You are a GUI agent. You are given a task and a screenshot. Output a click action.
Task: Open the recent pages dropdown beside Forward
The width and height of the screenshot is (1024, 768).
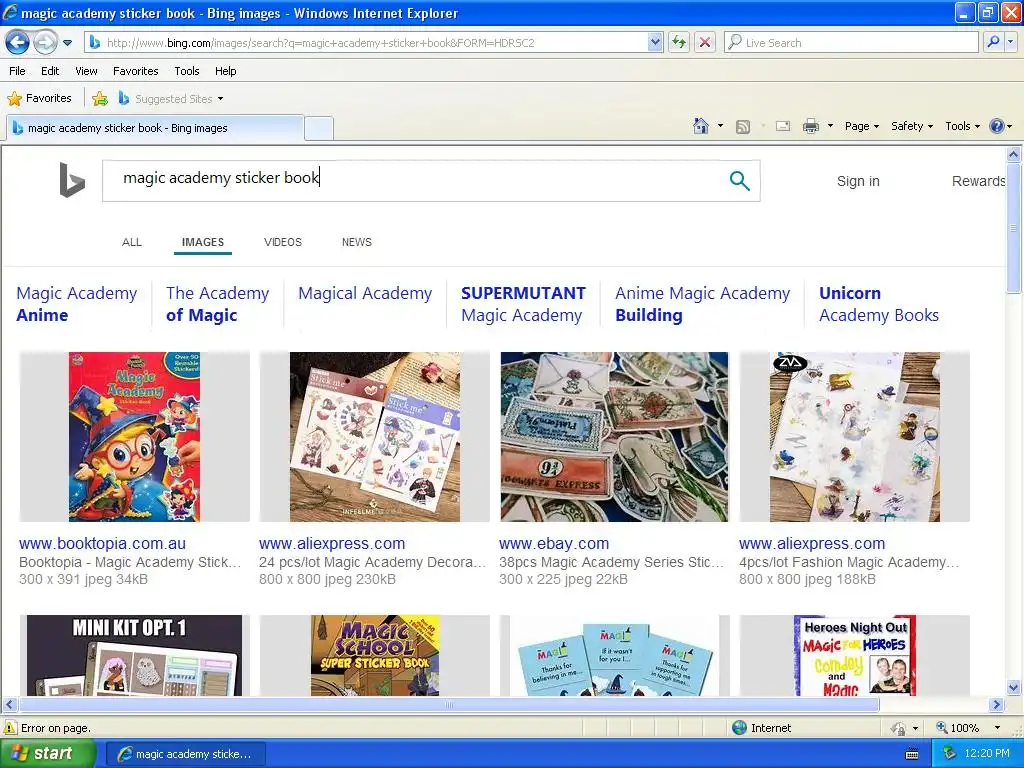(x=67, y=43)
